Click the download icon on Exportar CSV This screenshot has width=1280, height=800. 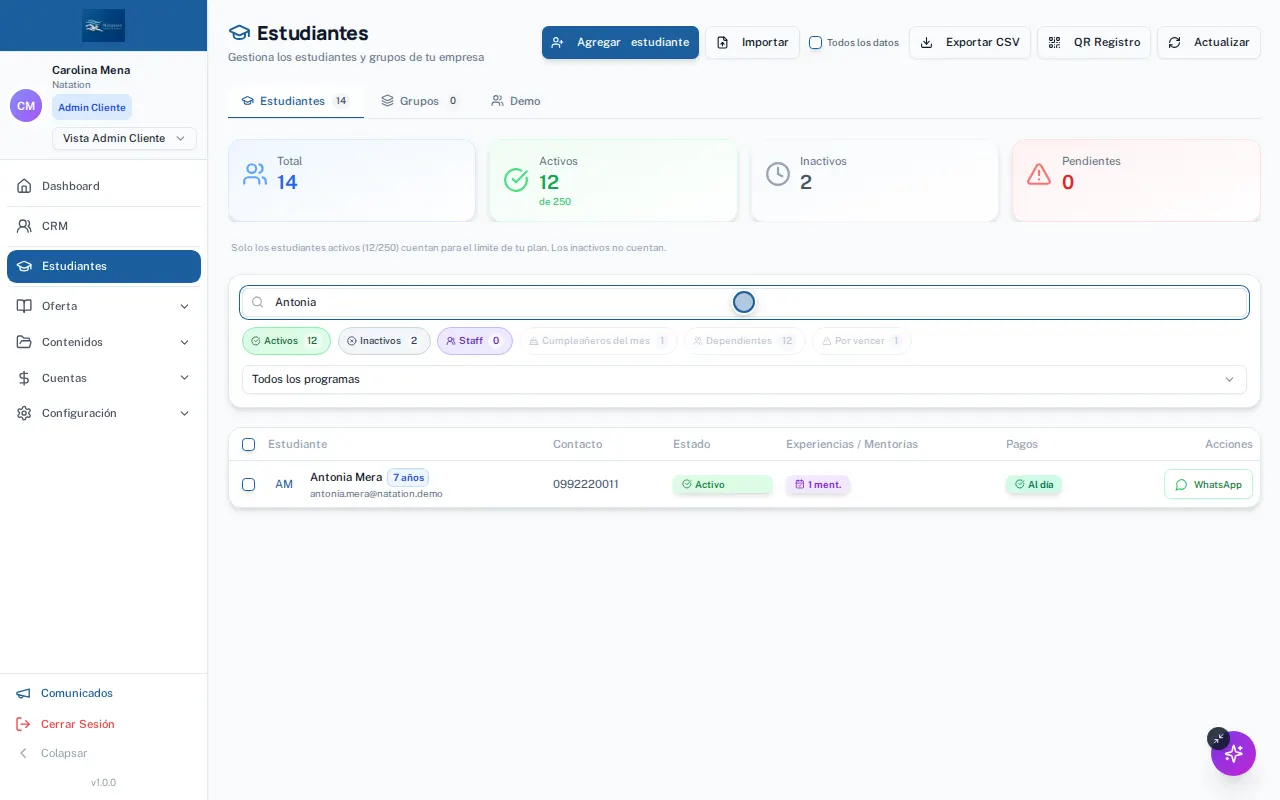coord(926,42)
